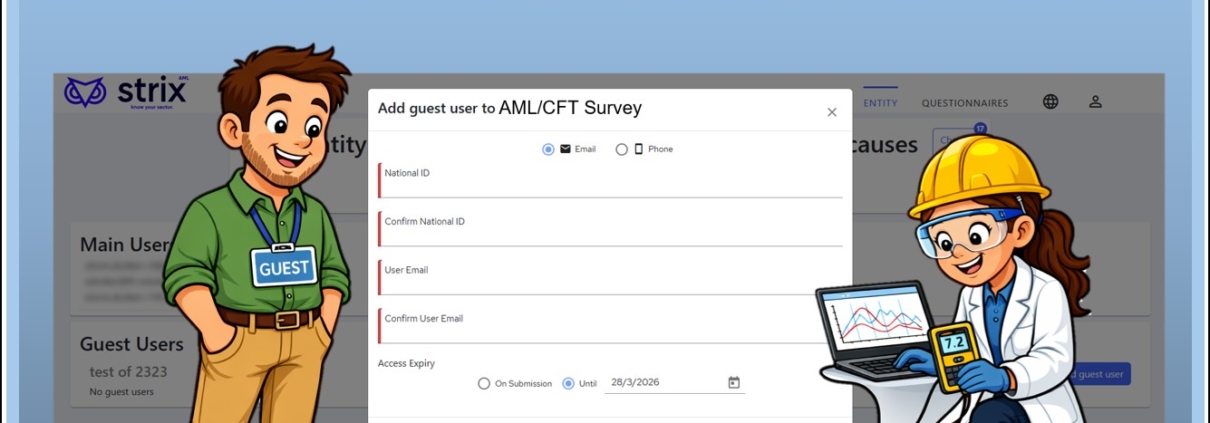1210x423 pixels.
Task: Close the Add guest user dialog
Action: point(832,112)
